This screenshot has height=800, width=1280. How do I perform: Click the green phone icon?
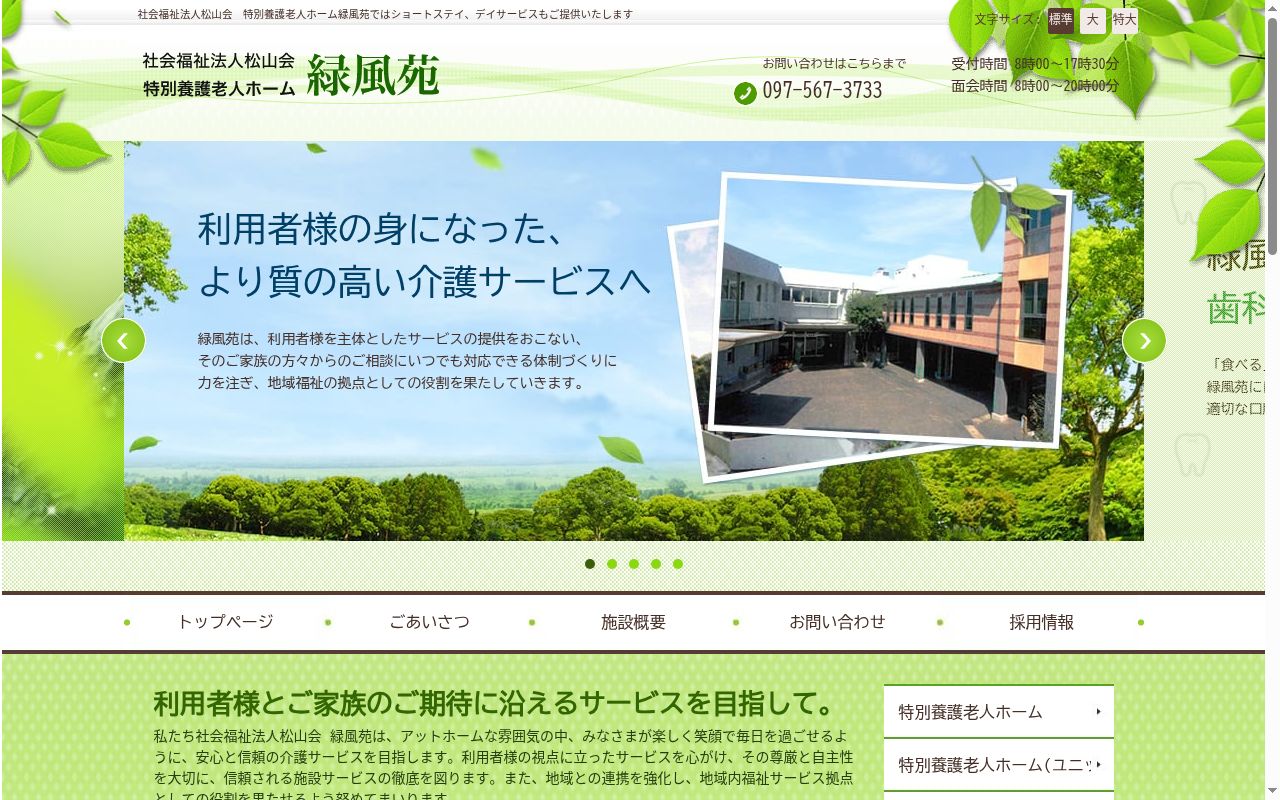745,93
